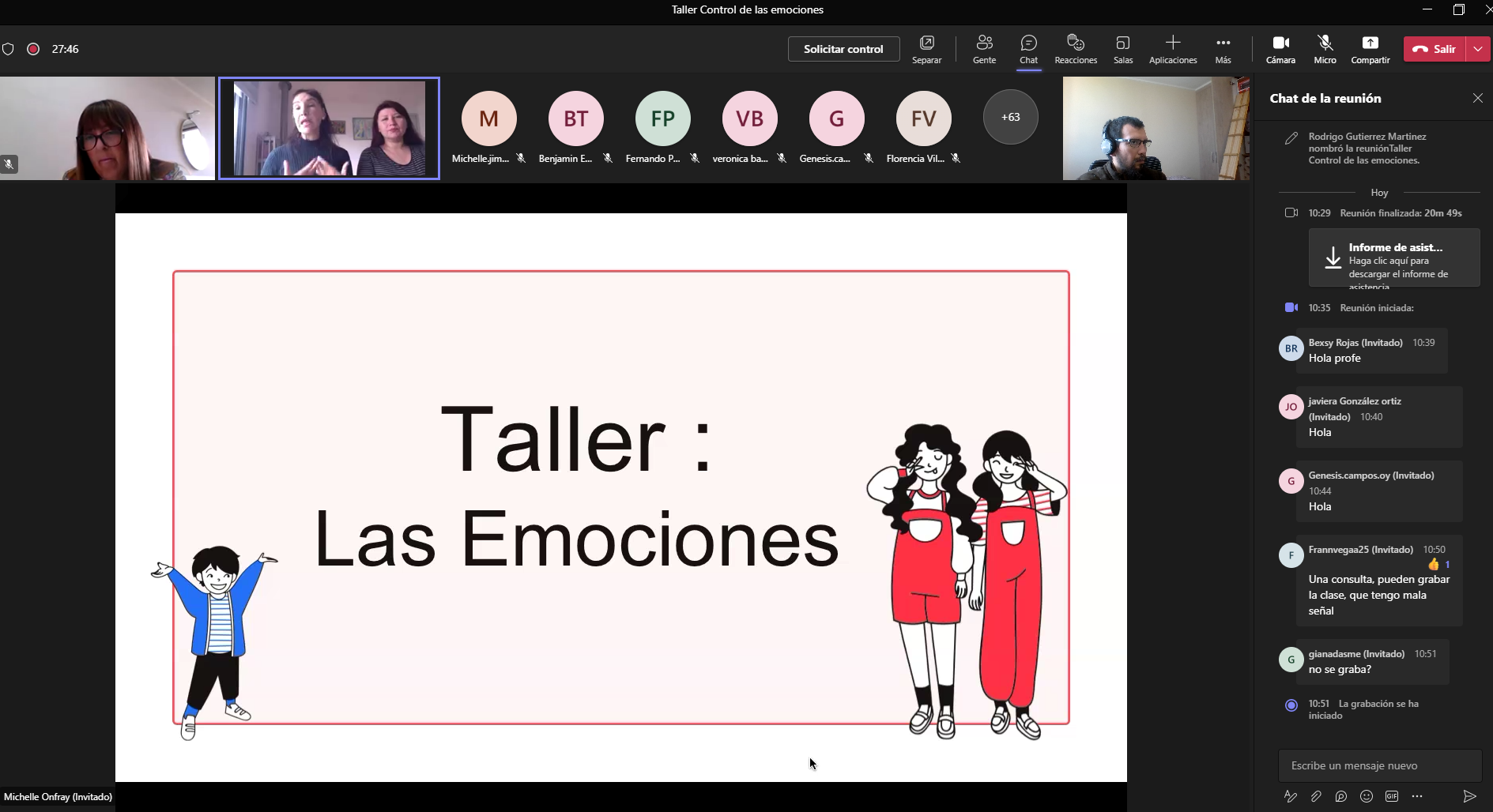
Task: Open the emoji picker in chat
Action: pos(1367,796)
